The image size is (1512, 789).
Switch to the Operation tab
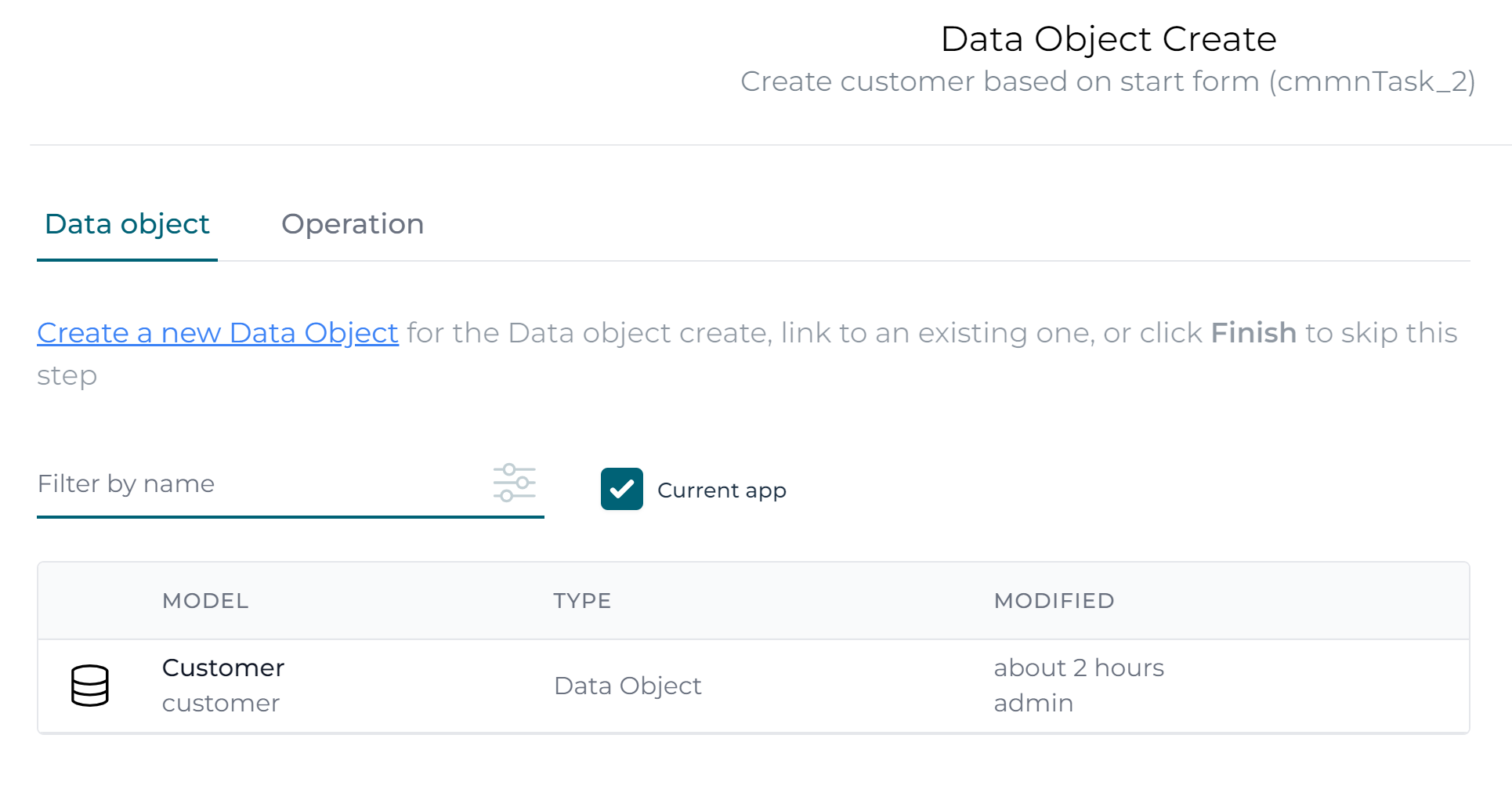coord(353,225)
